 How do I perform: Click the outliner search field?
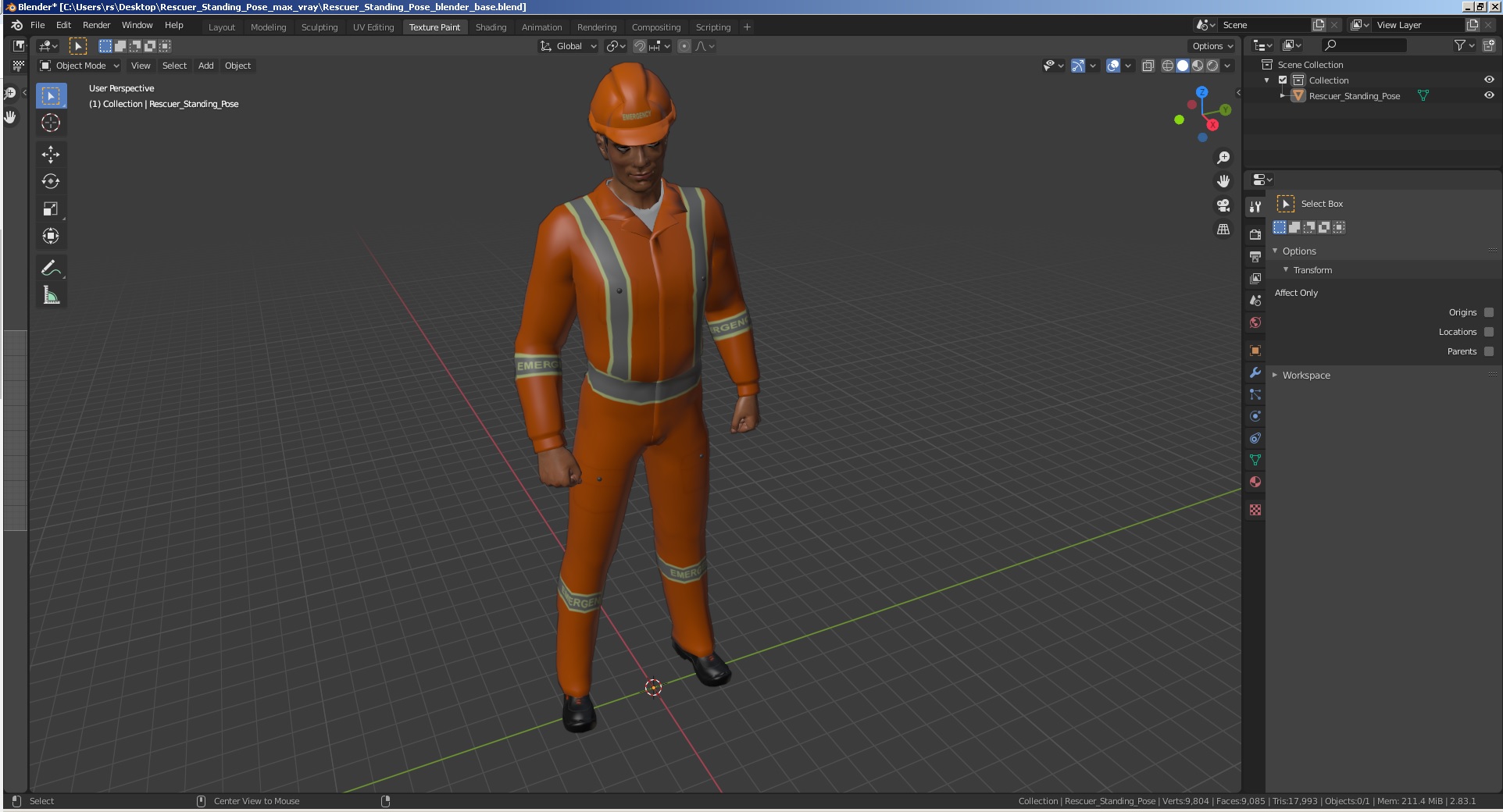click(x=1364, y=46)
